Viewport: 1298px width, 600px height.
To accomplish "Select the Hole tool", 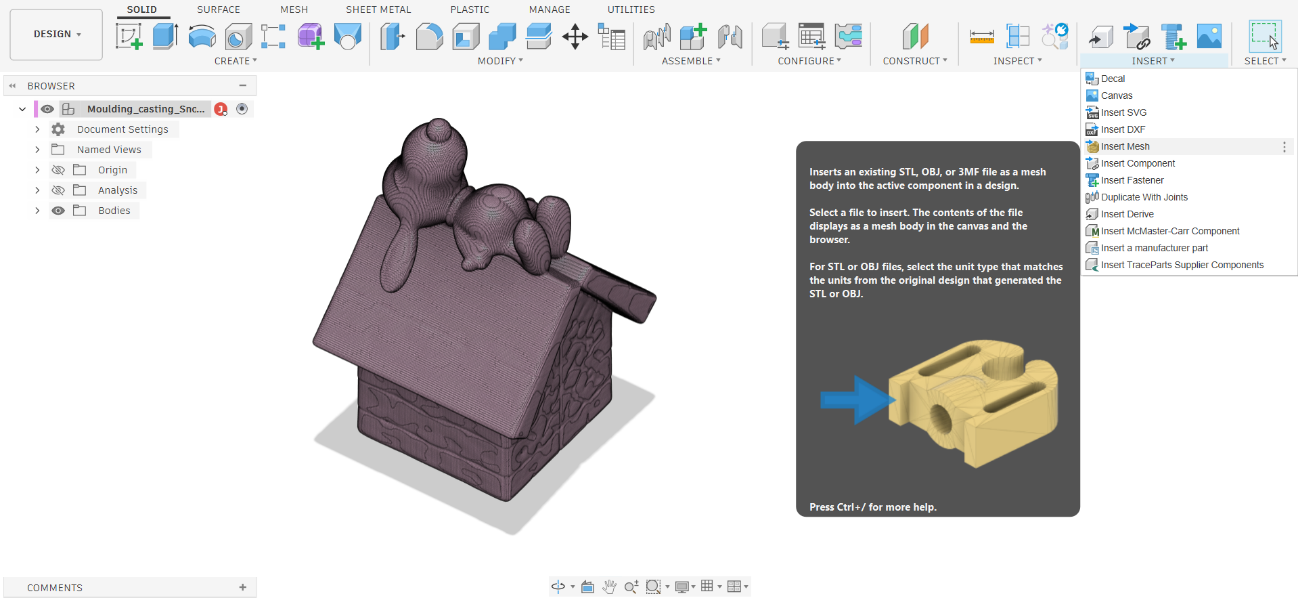I will coord(237,38).
